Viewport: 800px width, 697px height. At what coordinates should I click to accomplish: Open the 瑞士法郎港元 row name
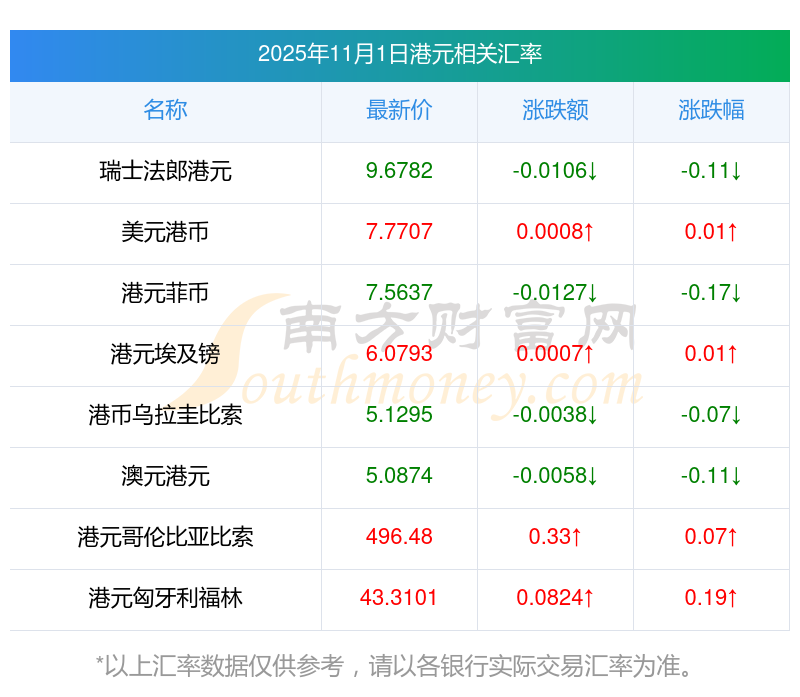[x=165, y=171]
